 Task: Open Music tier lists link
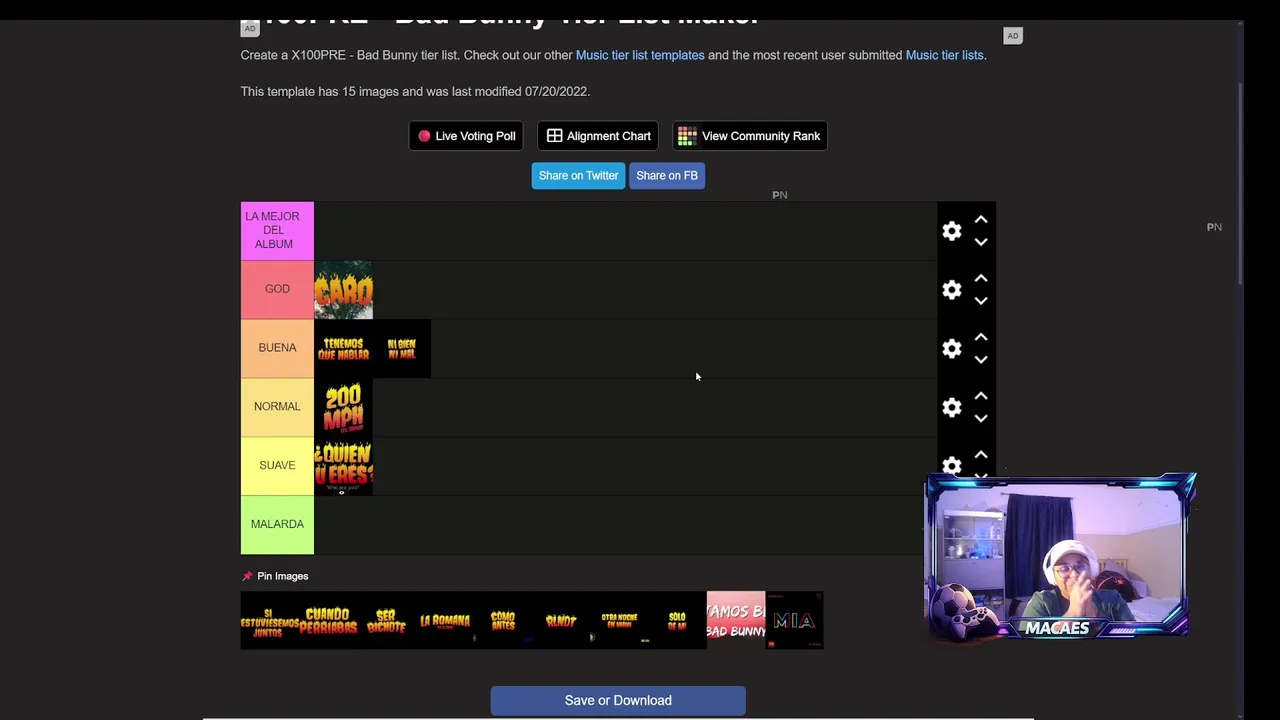tap(945, 55)
